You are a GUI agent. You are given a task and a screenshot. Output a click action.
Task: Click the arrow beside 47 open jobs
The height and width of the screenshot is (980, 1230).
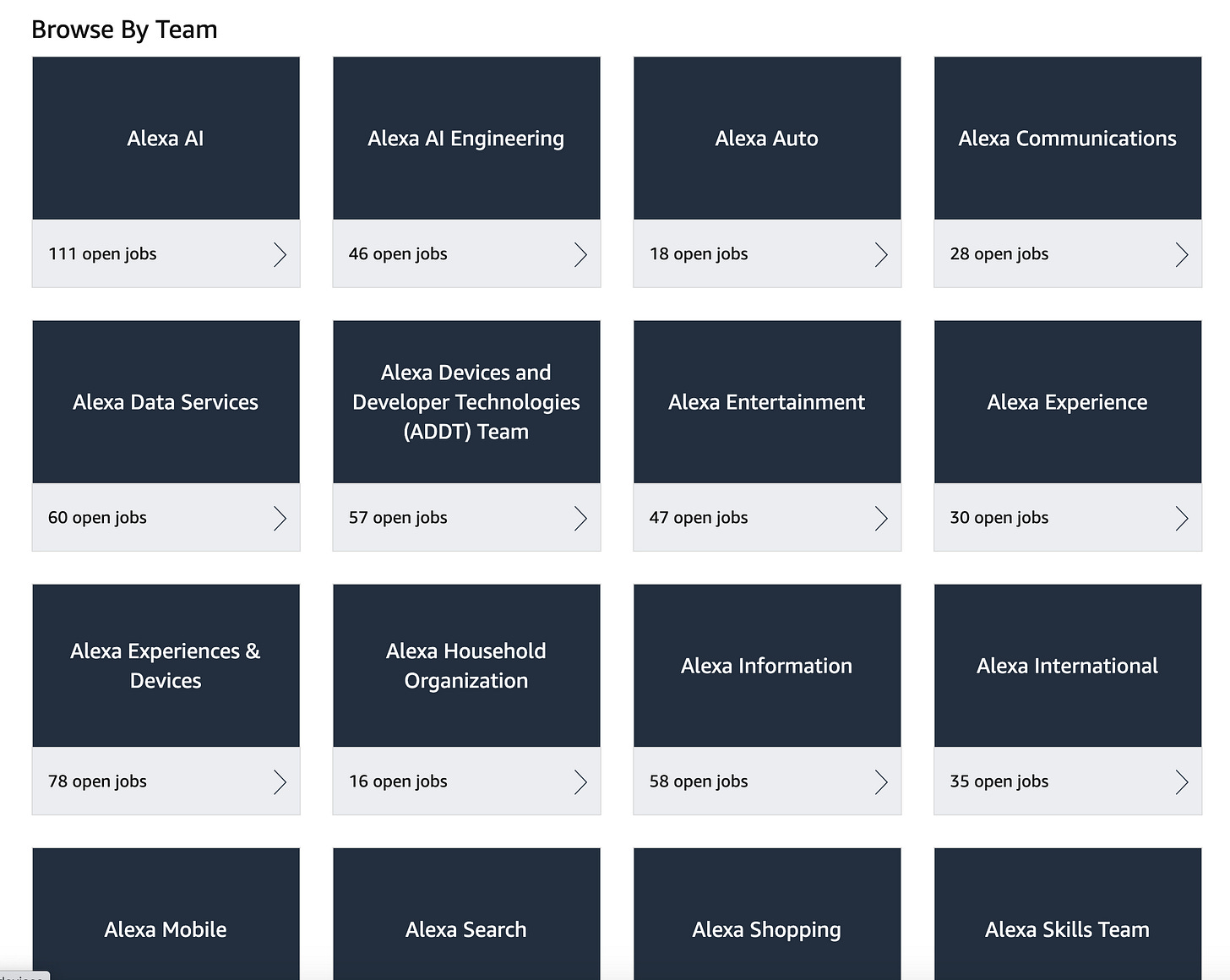click(x=882, y=518)
